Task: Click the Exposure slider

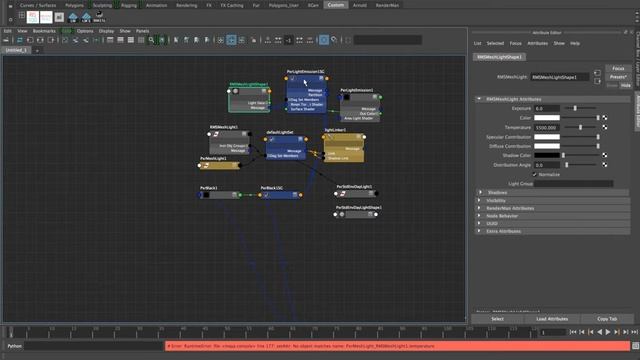Action: coord(581,109)
